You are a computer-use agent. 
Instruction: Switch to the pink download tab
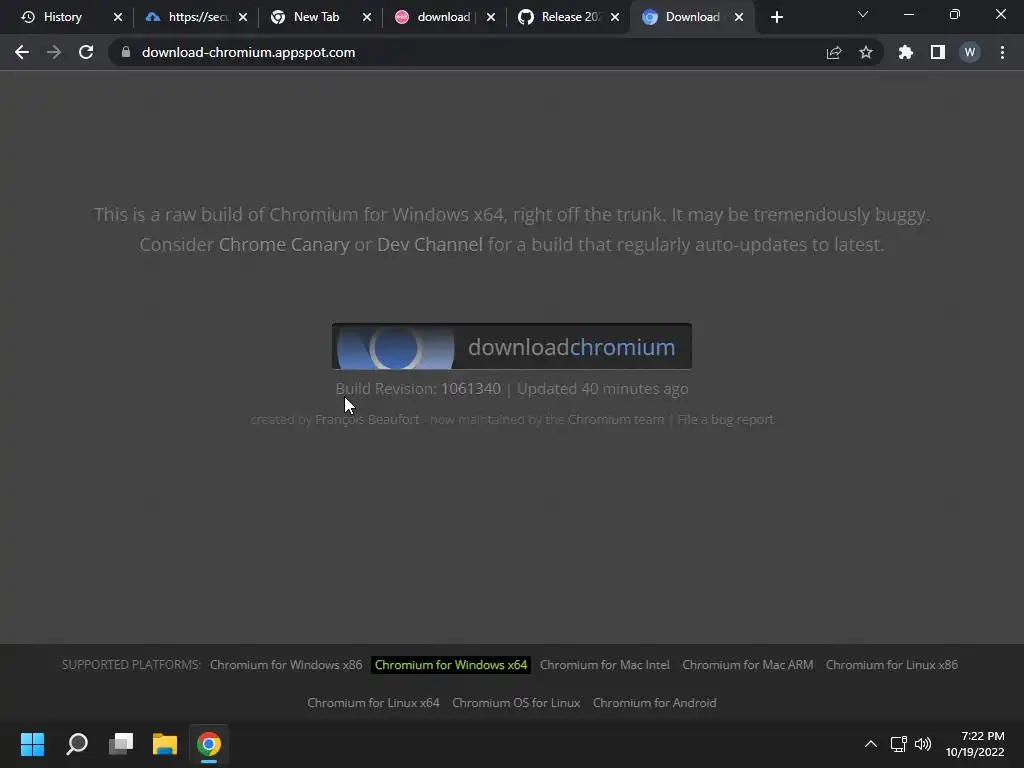coord(439,17)
